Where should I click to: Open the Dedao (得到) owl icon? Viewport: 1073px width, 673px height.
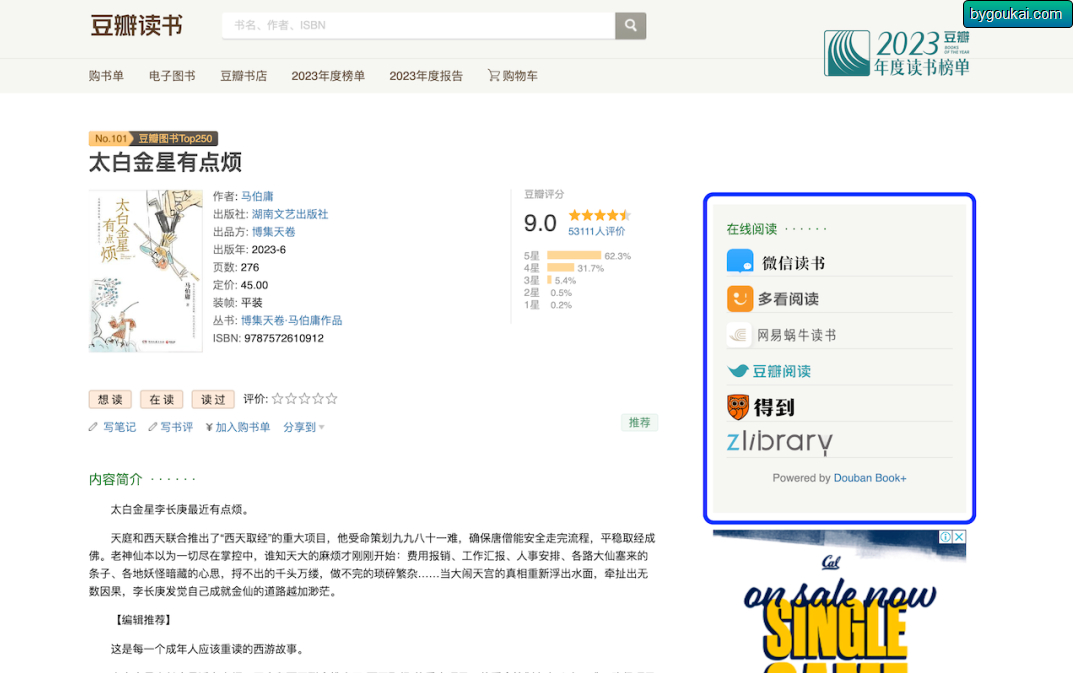[x=738, y=407]
